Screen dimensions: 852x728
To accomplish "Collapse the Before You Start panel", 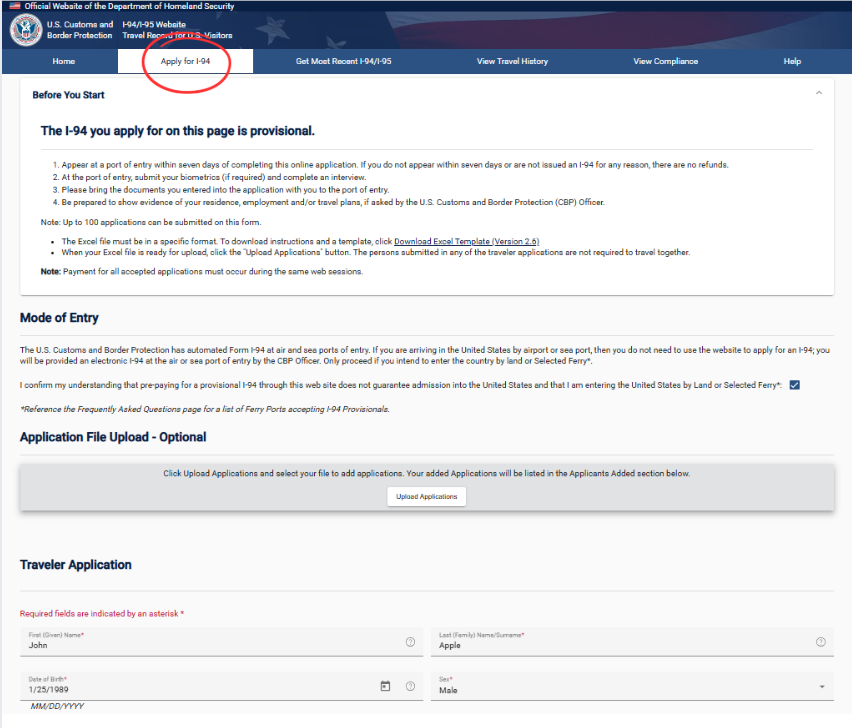I will 818,93.
